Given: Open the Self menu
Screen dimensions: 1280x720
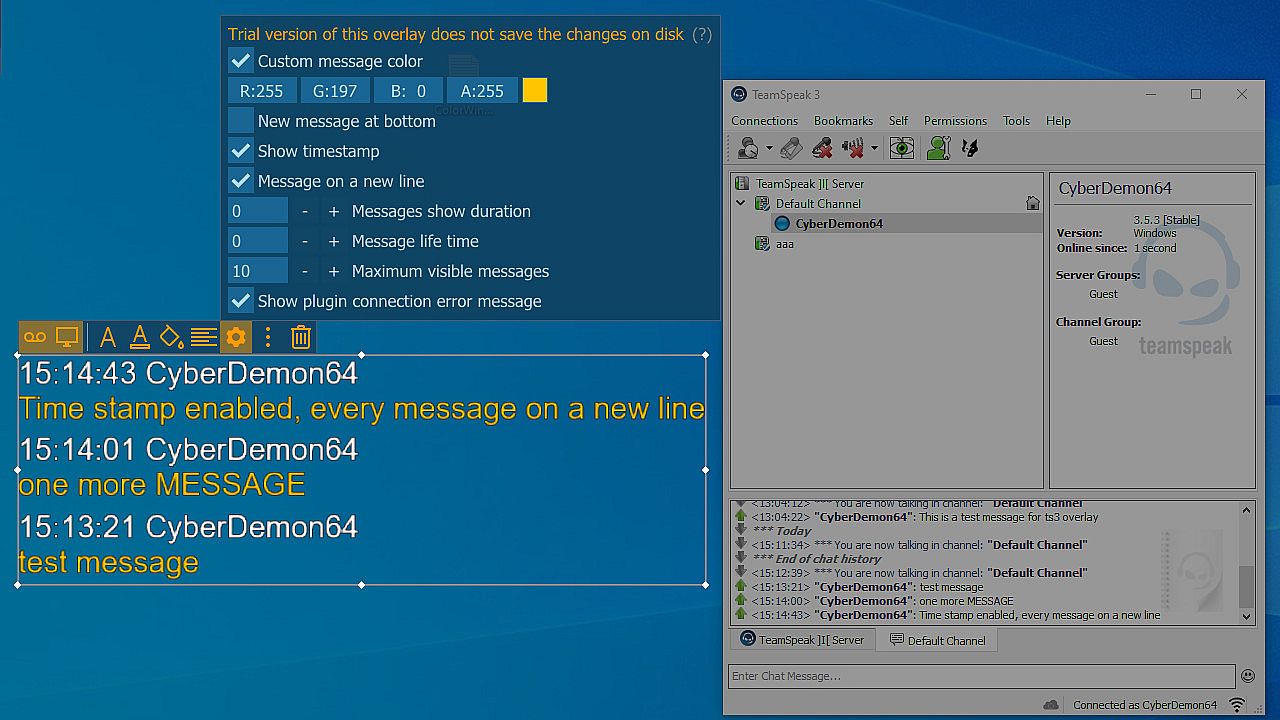Looking at the screenshot, I should [898, 121].
